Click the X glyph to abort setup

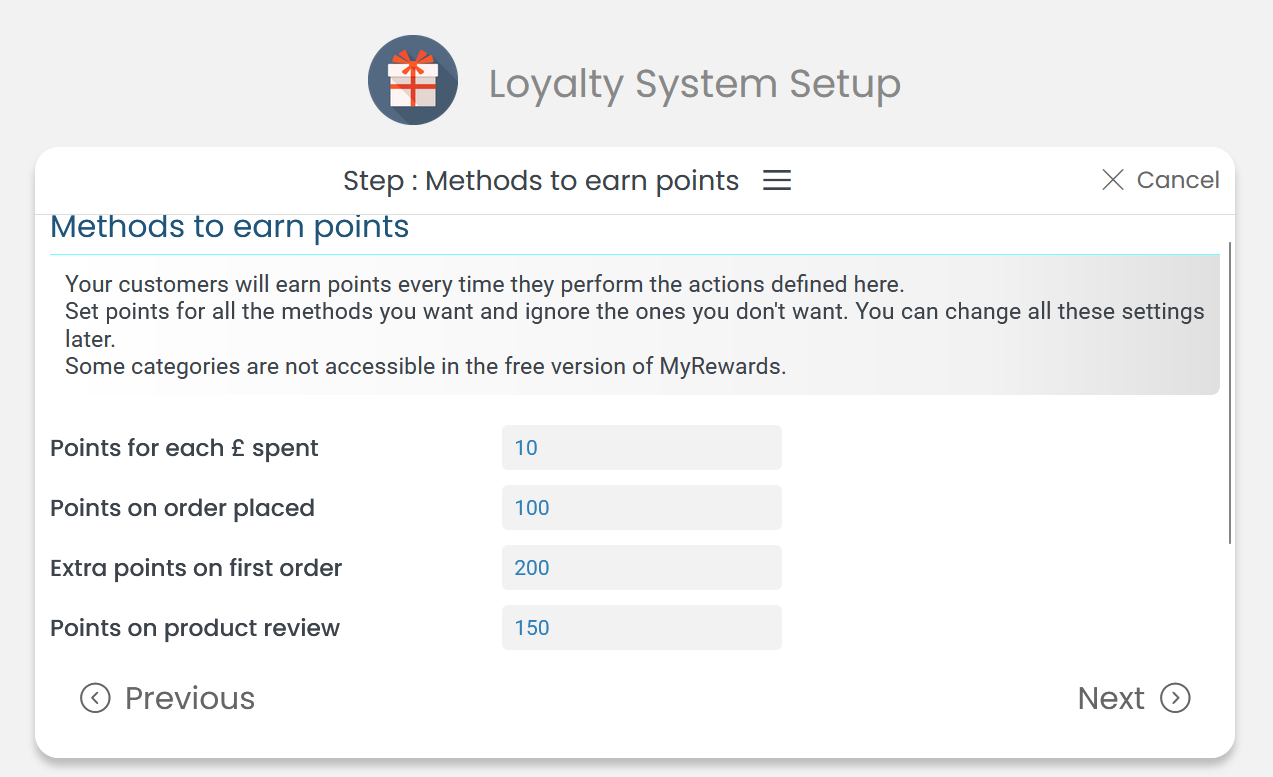[x=1112, y=180]
